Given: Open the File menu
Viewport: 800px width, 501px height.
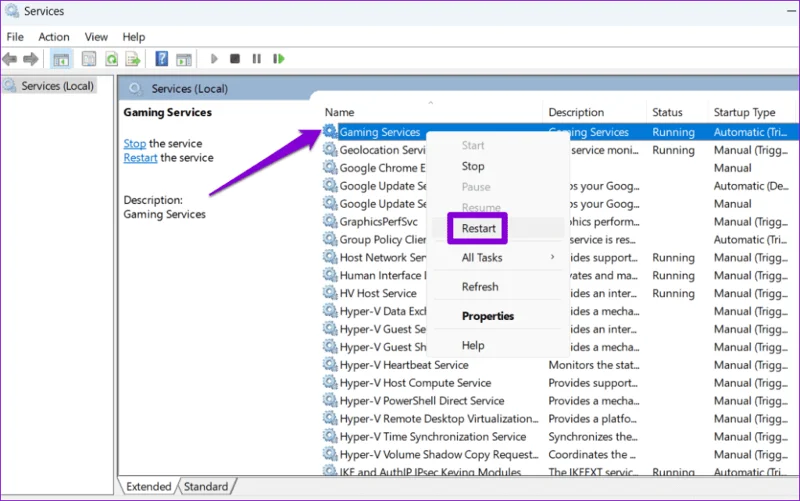Looking at the screenshot, I should [15, 37].
